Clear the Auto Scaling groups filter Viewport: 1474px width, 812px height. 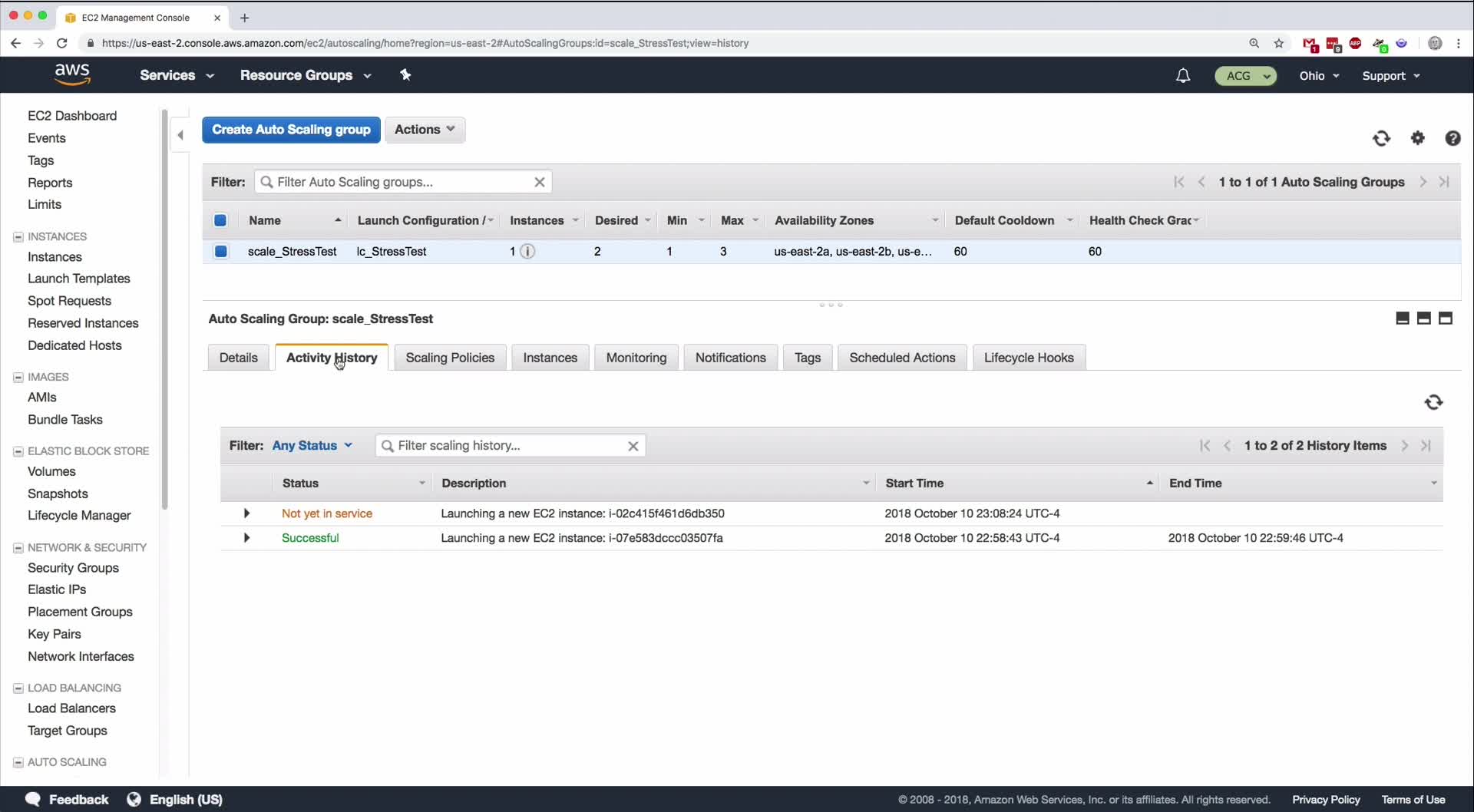coord(540,182)
